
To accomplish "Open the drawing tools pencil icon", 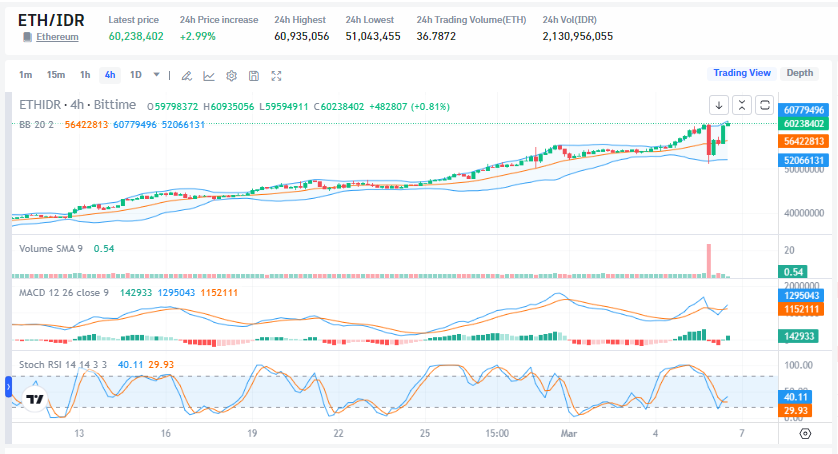I will pos(187,76).
